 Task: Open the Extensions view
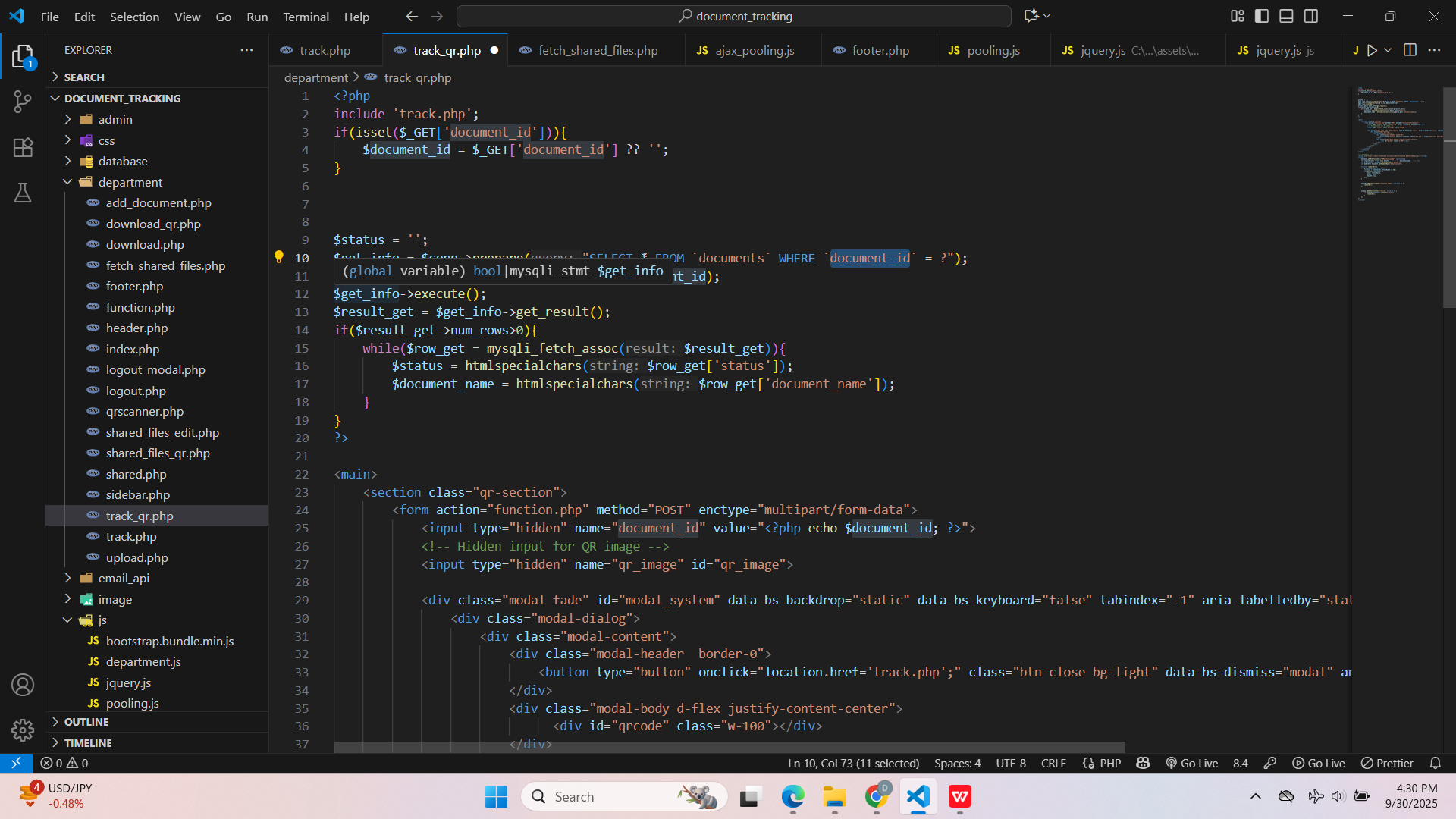coord(23,147)
